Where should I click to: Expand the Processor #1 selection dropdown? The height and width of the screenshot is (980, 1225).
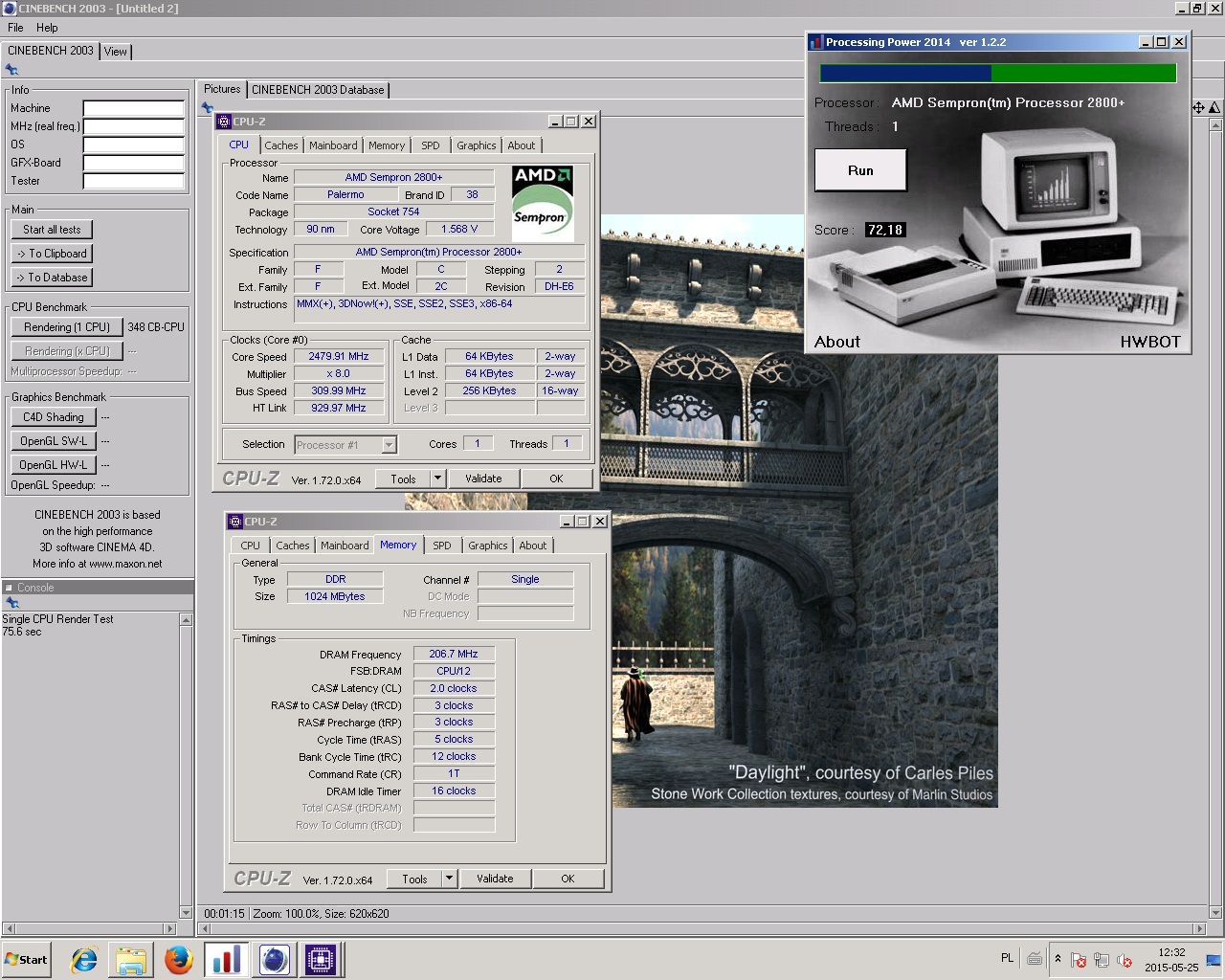point(389,445)
